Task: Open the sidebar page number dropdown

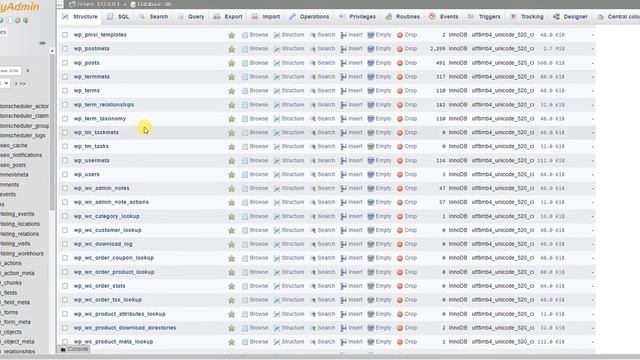Action: tap(4, 83)
